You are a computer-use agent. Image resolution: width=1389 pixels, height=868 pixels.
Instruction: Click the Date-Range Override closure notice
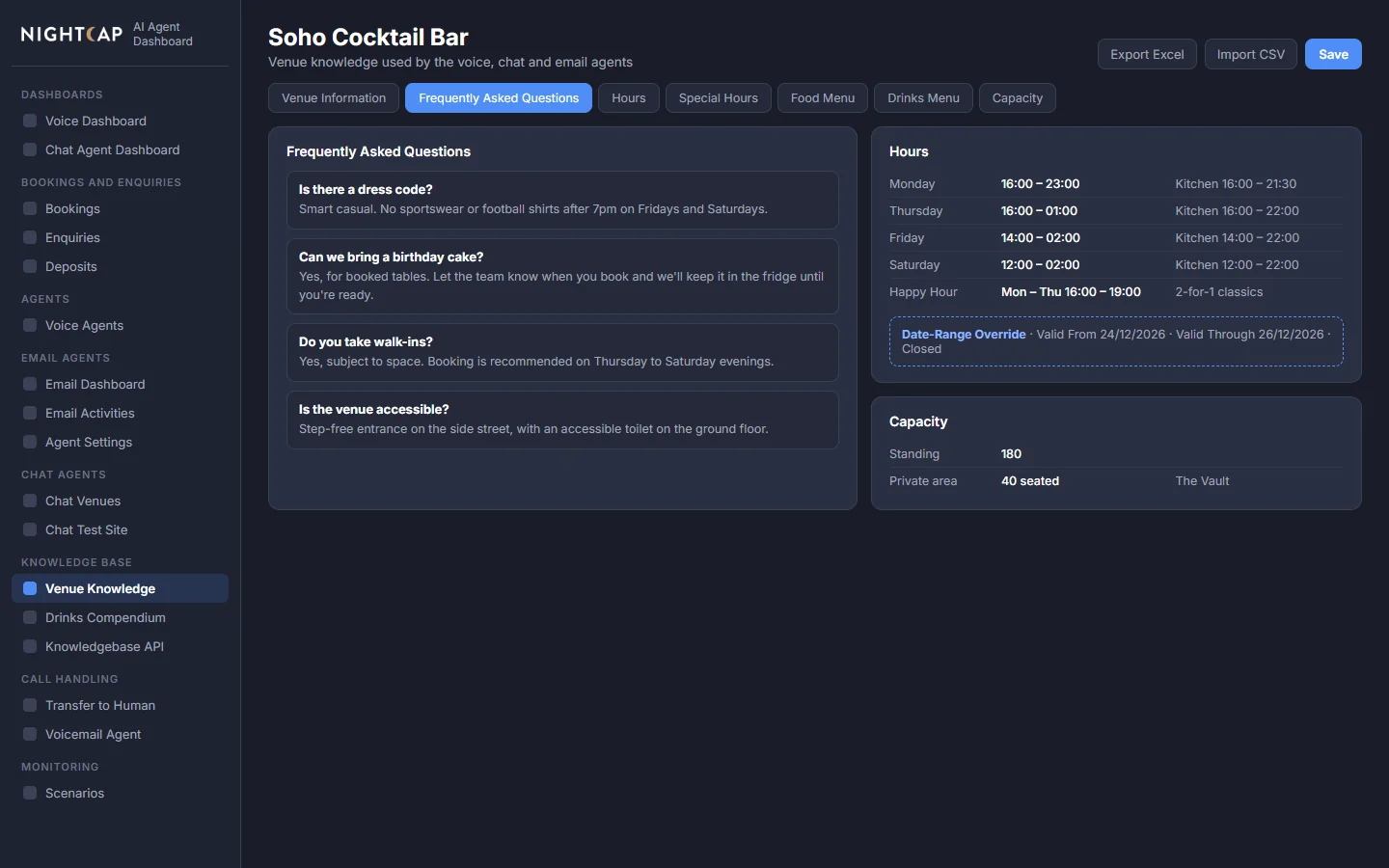pos(1116,341)
